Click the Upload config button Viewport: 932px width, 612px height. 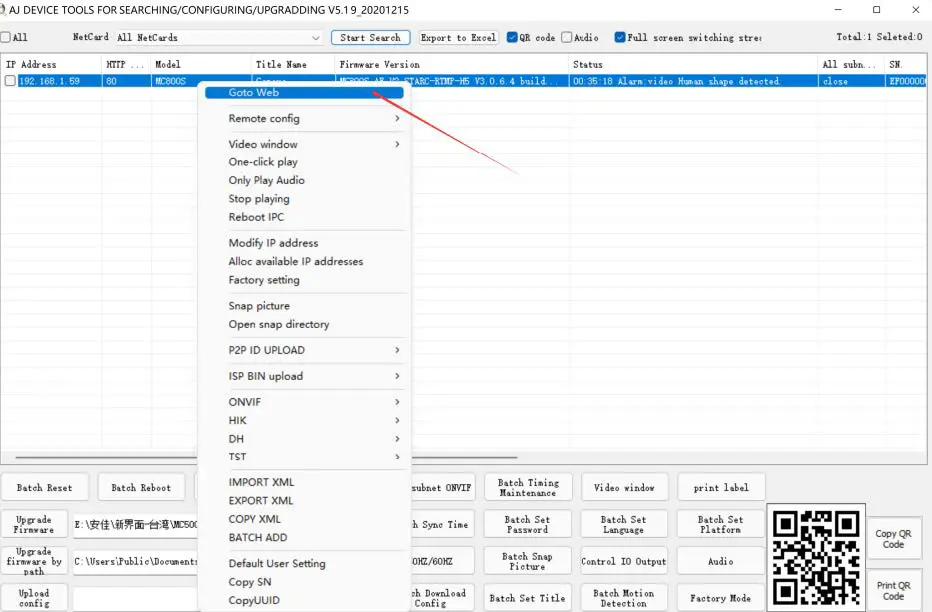(34, 598)
